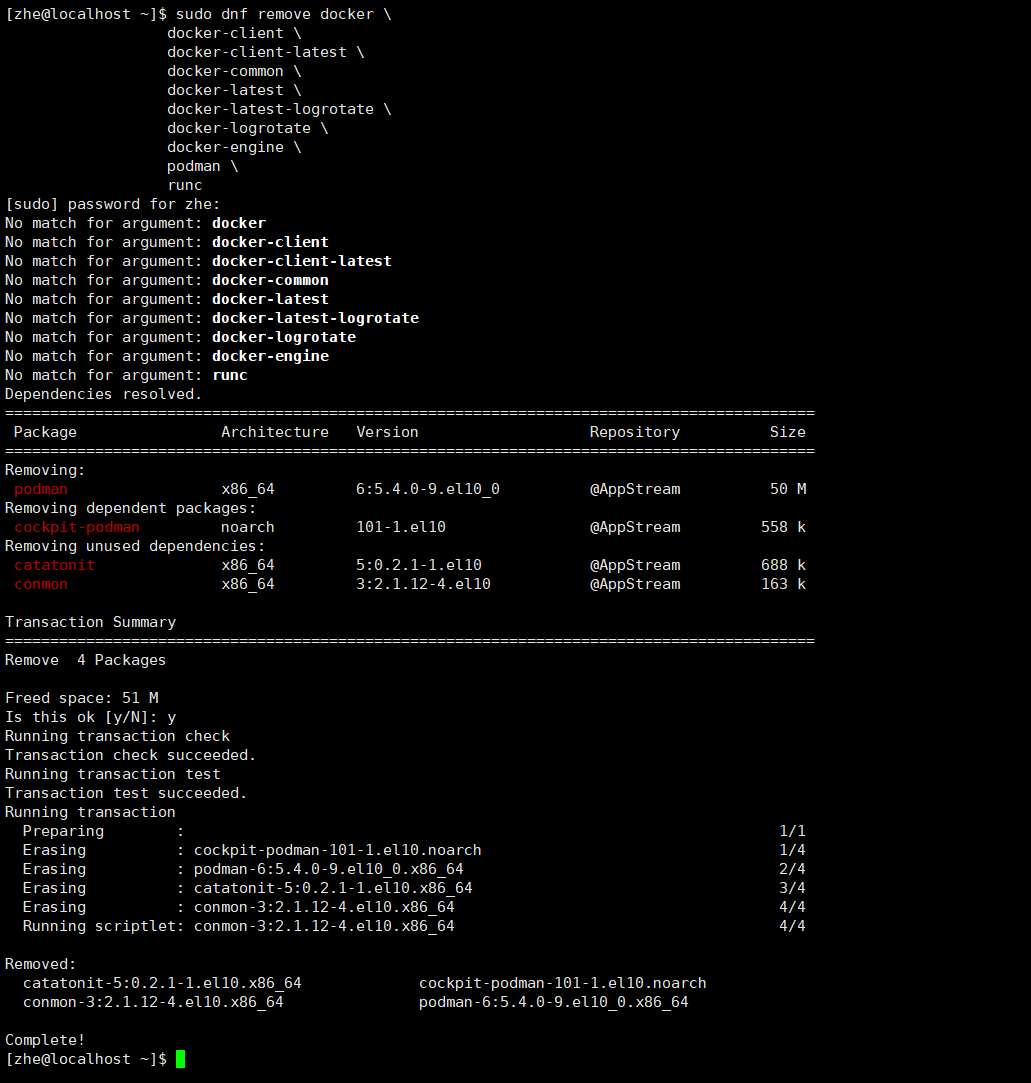The height and width of the screenshot is (1083, 1031).
Task: Click final '[zhe@localhost ~]$' prompt
Action: coord(86,1059)
